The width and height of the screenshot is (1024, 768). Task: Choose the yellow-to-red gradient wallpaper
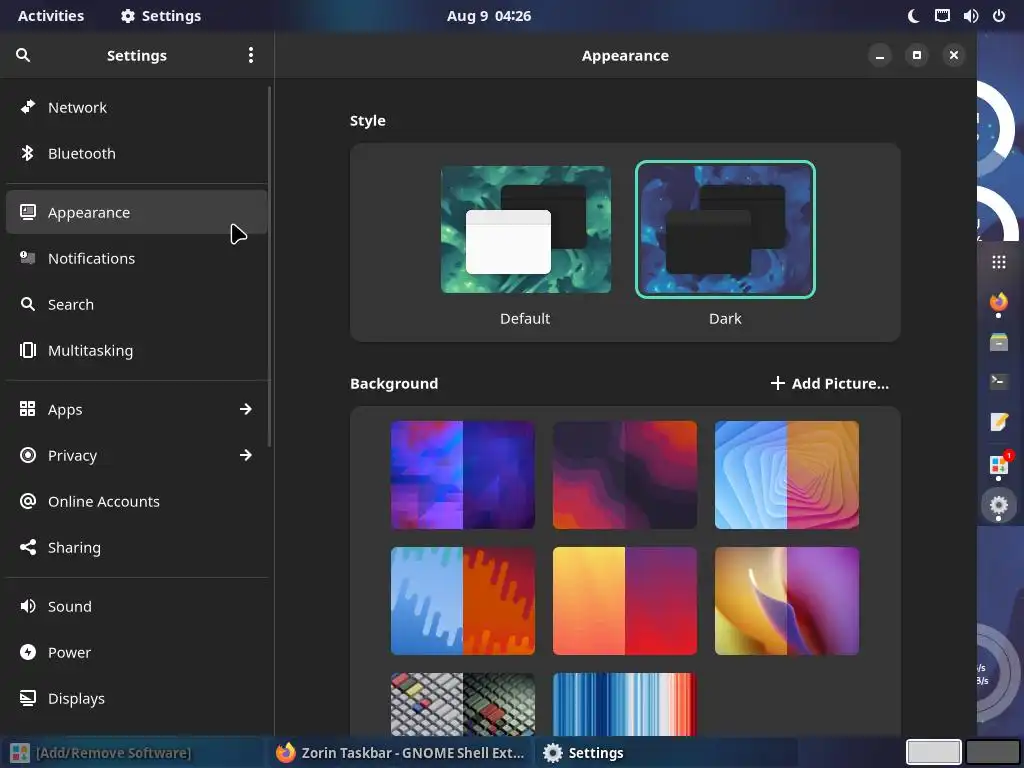[x=624, y=601]
